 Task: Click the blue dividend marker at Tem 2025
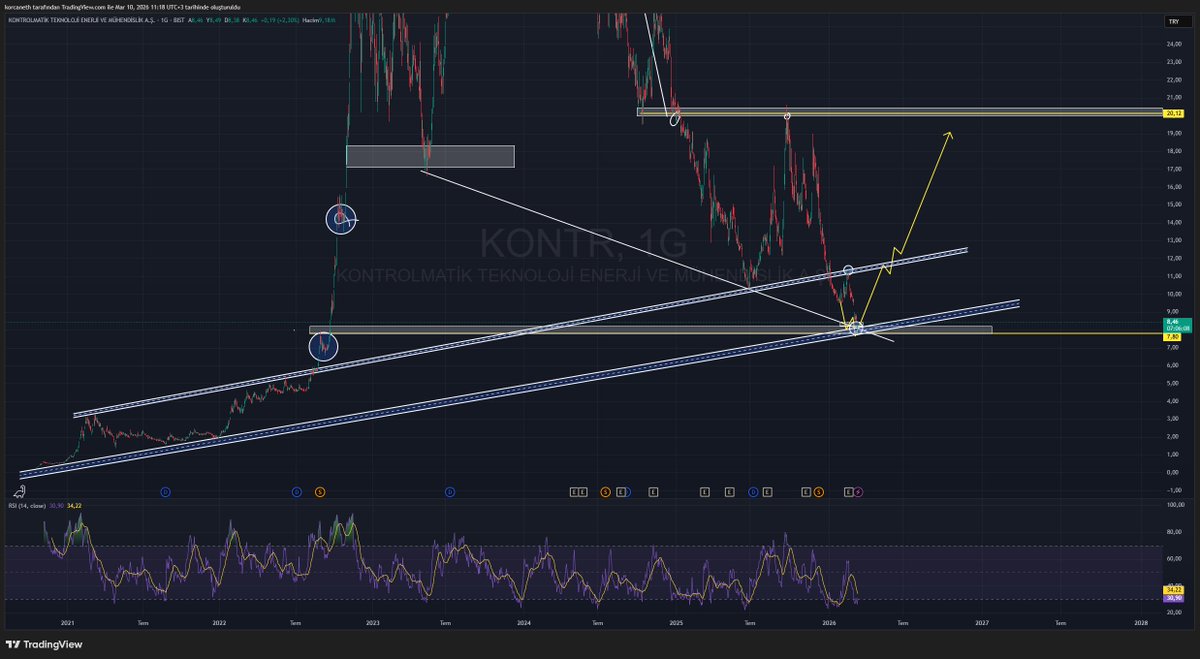(x=752, y=492)
